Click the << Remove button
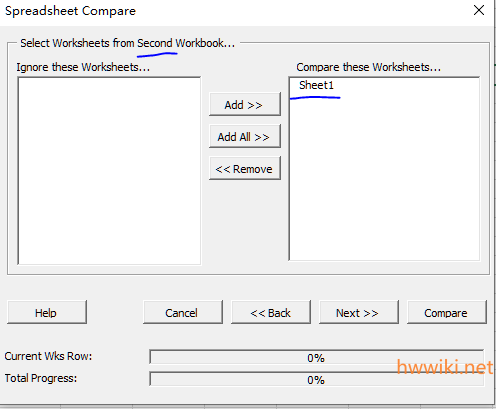Screen dimensions: 496x409 [x=245, y=169]
